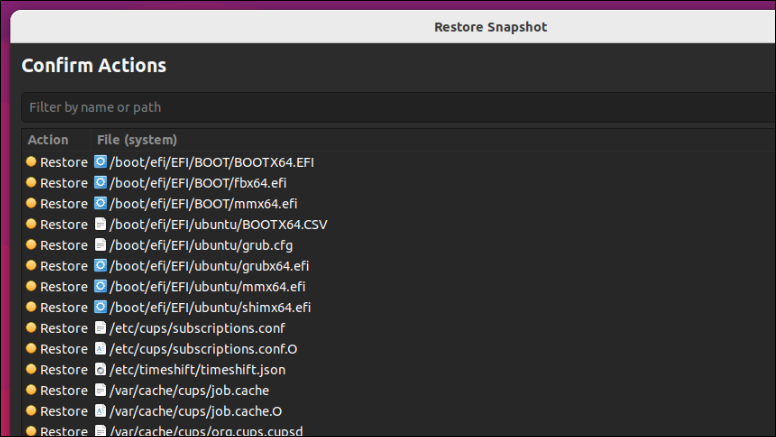This screenshot has height=437, width=776.
Task: Click the File (system) column header
Action: 137,140
